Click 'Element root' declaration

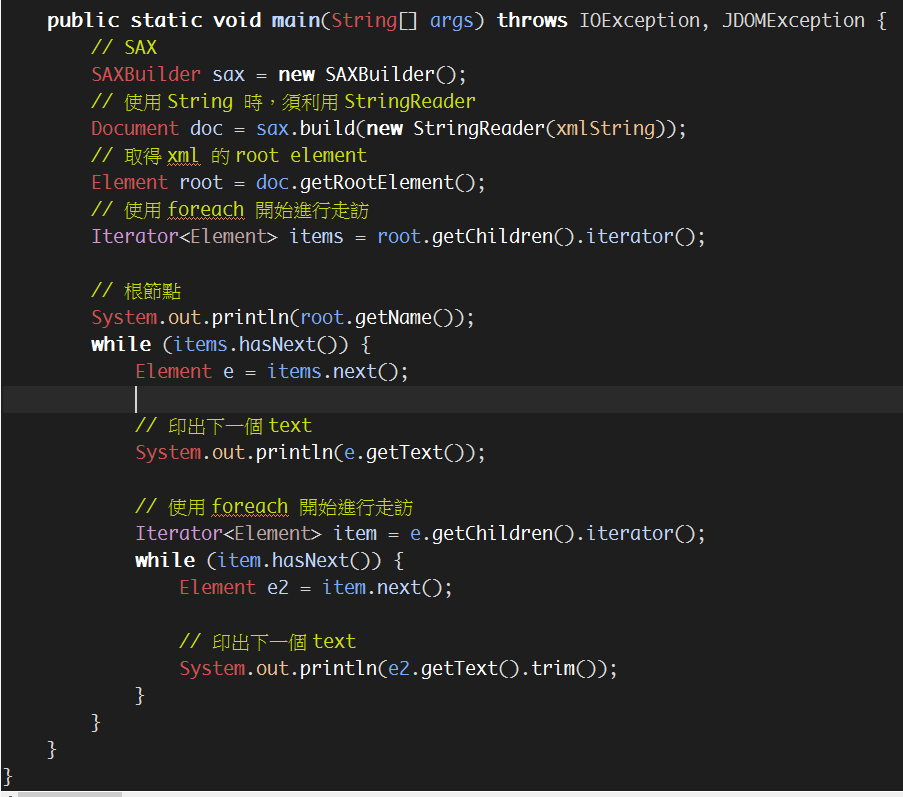(157, 183)
